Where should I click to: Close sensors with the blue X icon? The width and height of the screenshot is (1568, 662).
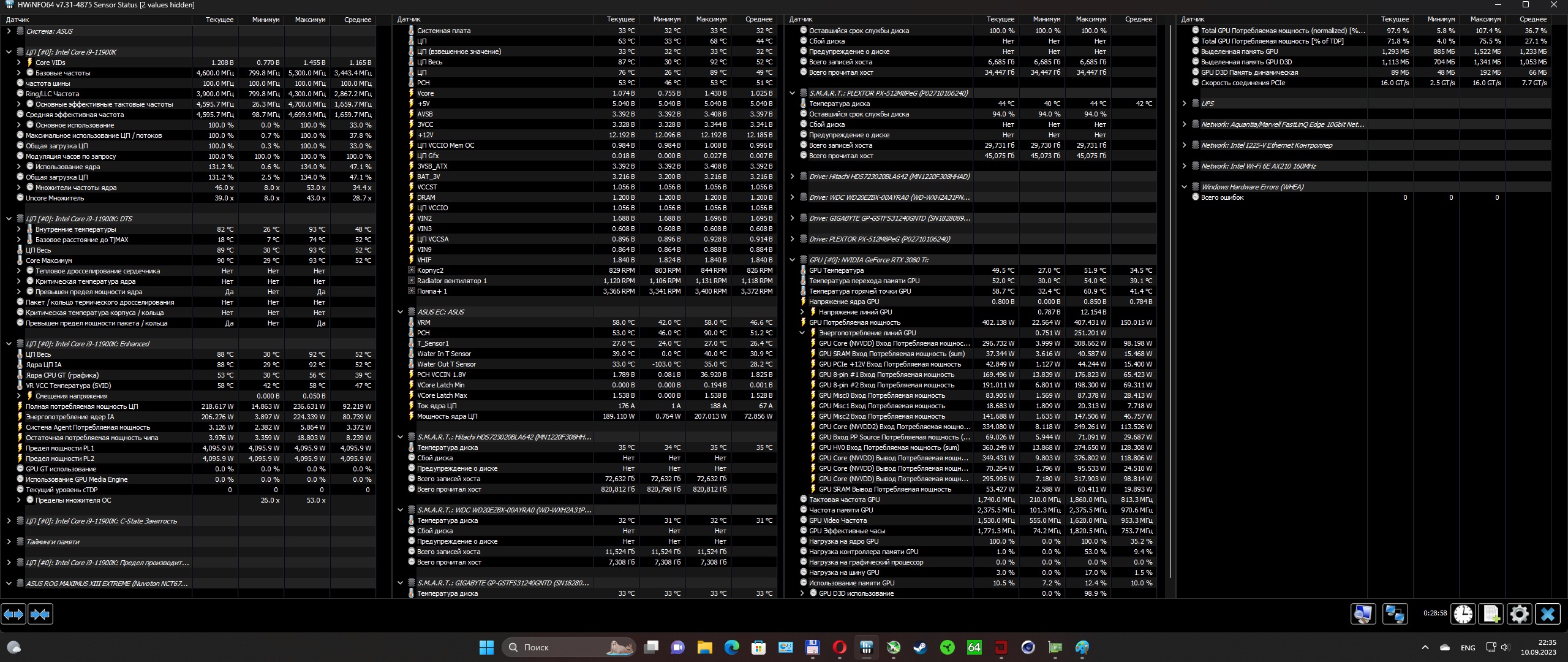tap(1548, 614)
